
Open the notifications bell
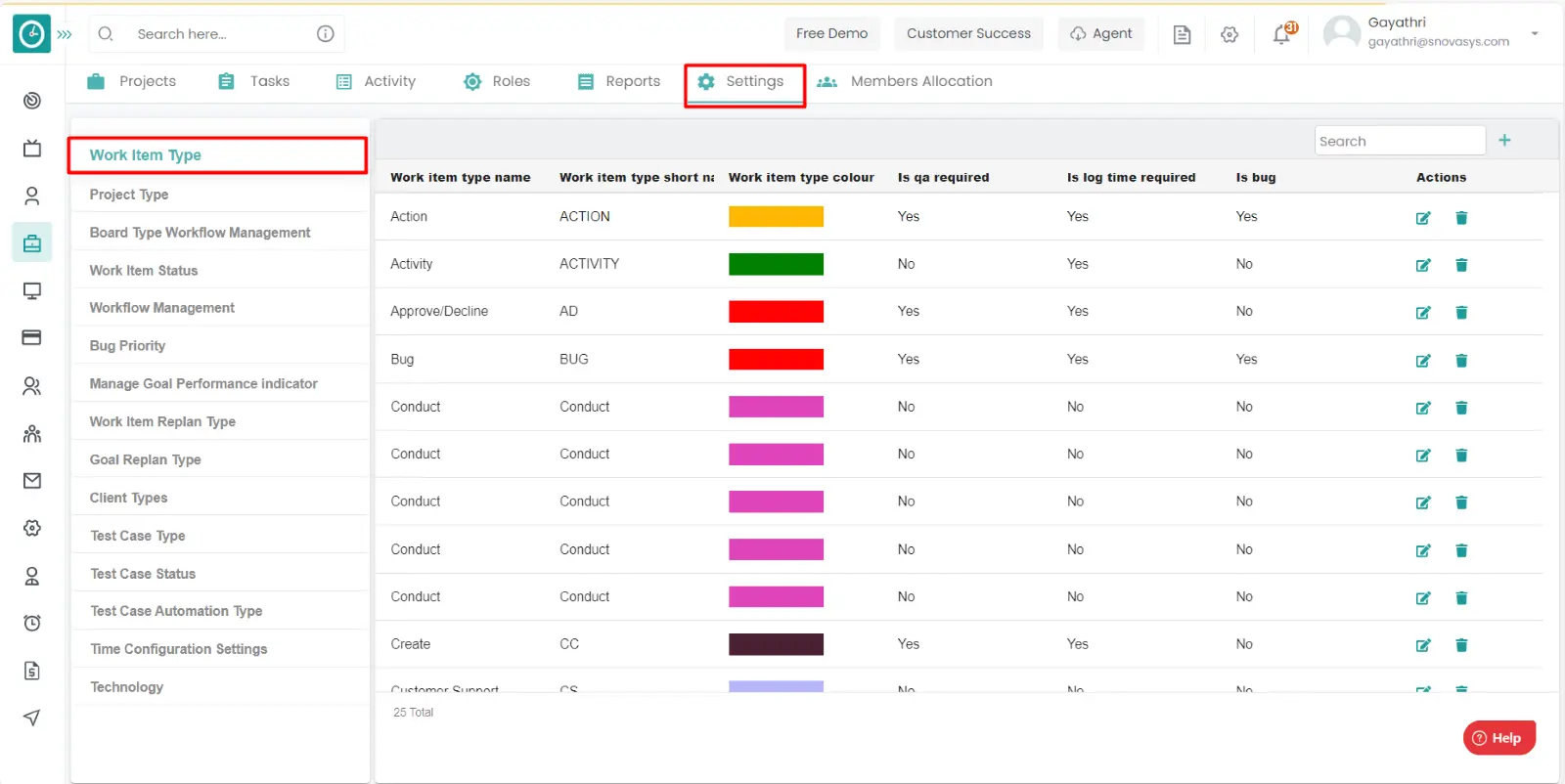click(1282, 34)
